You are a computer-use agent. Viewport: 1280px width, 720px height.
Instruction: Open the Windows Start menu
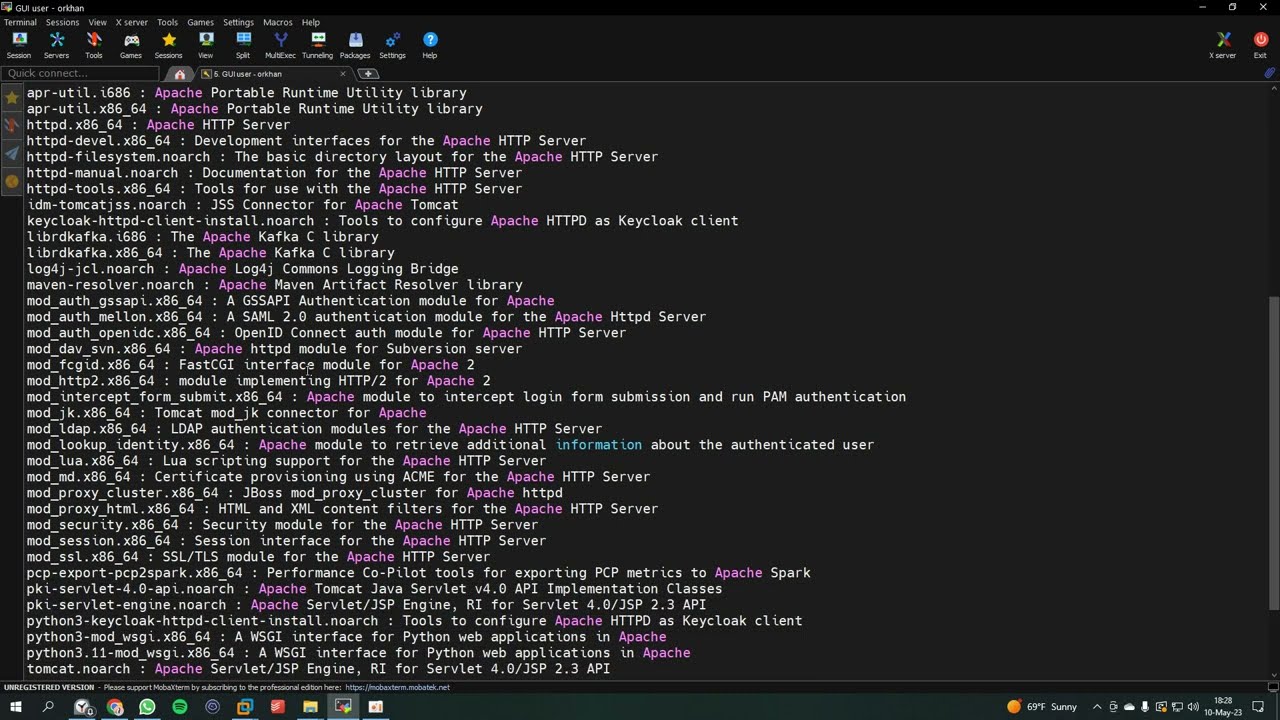[16, 707]
